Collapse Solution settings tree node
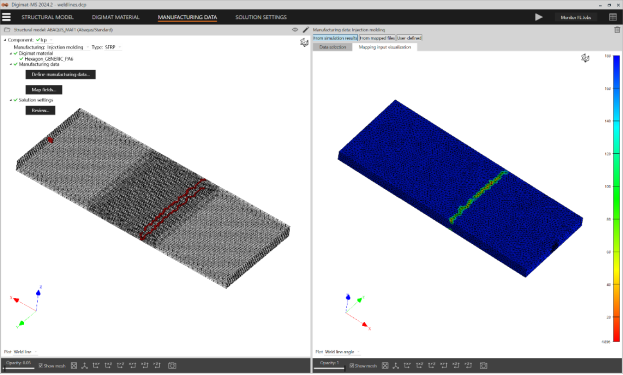The width and height of the screenshot is (623, 375). point(11,100)
